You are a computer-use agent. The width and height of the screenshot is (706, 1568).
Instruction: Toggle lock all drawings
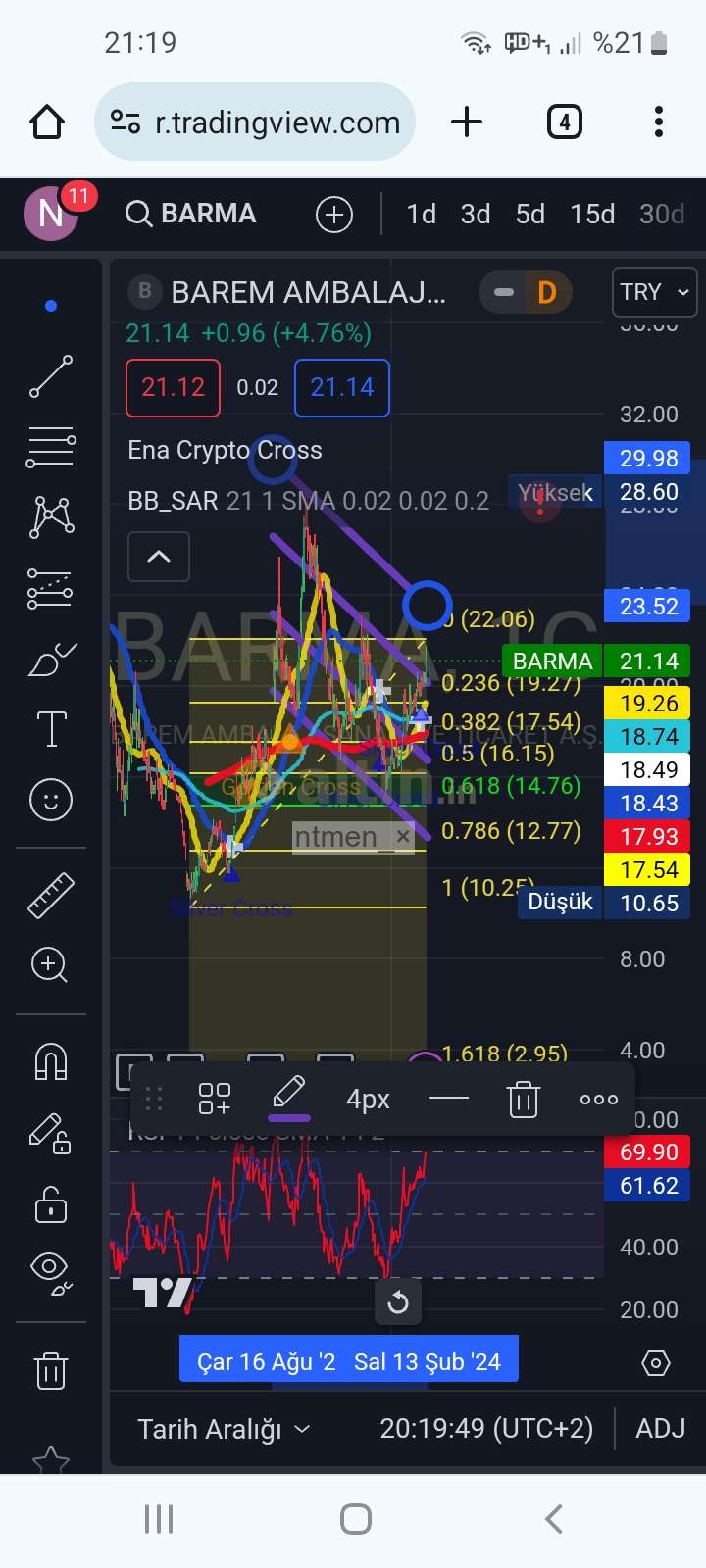point(51,1203)
